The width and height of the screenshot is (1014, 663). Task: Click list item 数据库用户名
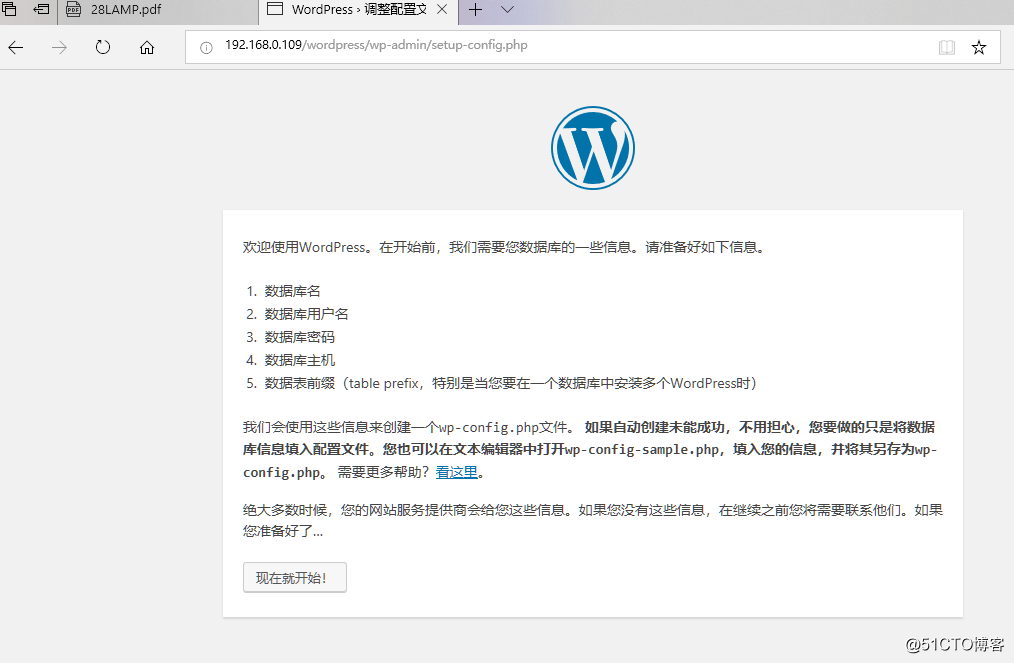[307, 314]
